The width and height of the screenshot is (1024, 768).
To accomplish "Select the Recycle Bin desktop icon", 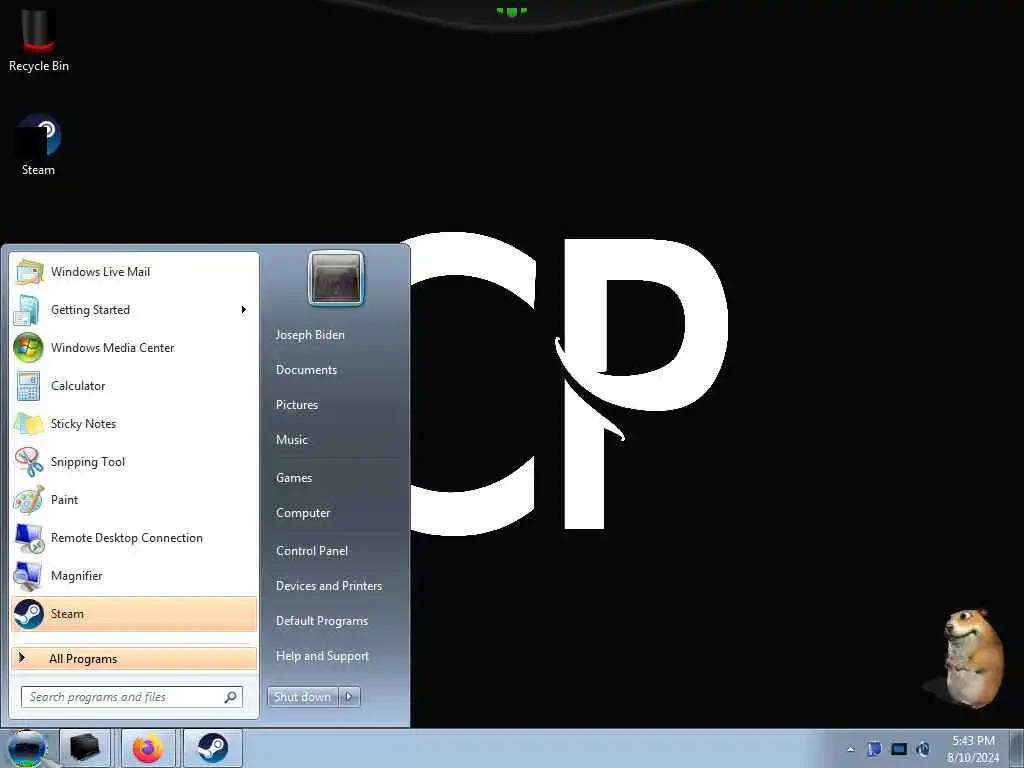I will point(39,40).
